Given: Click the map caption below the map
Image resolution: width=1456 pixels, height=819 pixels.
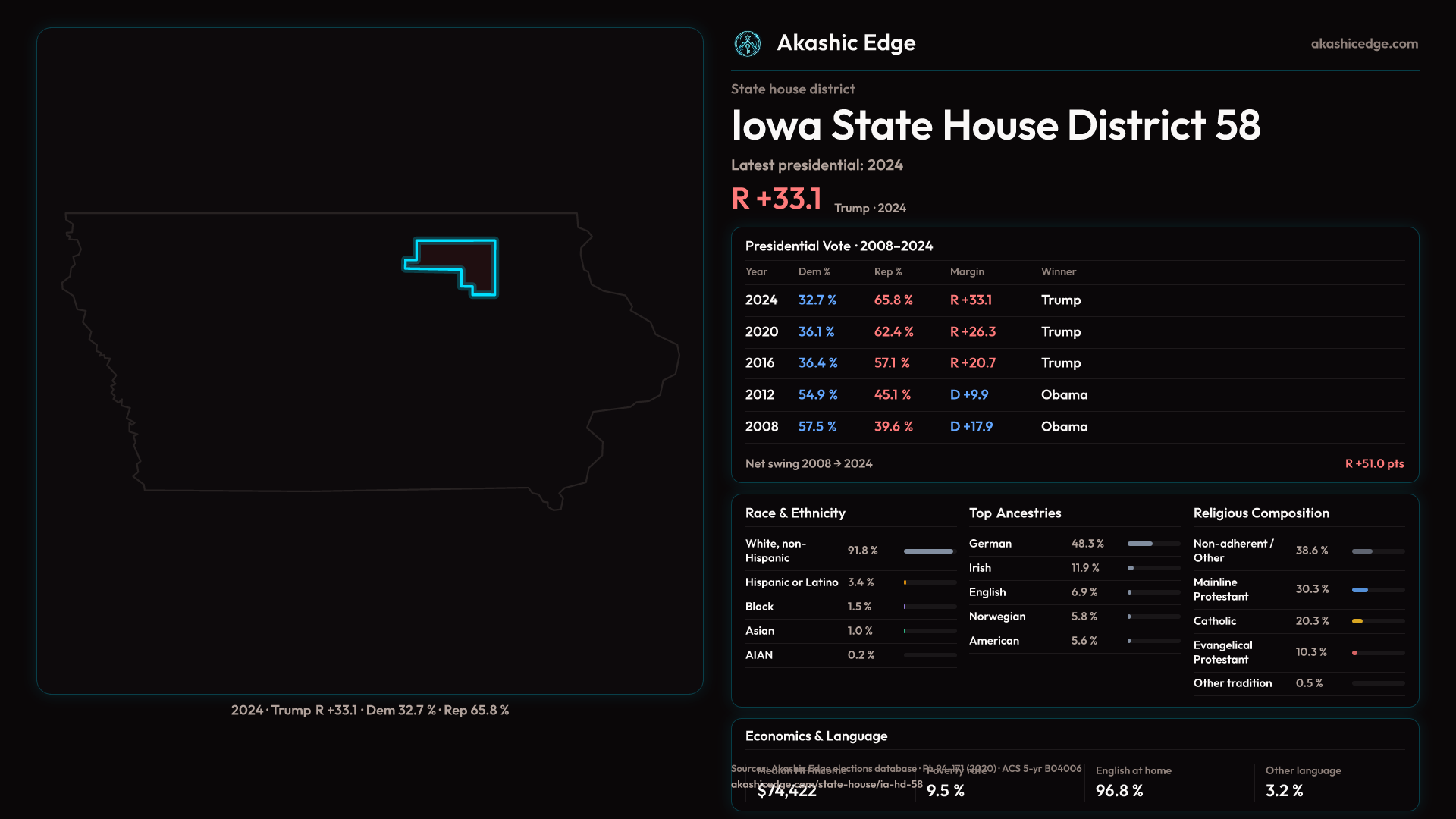Looking at the screenshot, I should (369, 711).
